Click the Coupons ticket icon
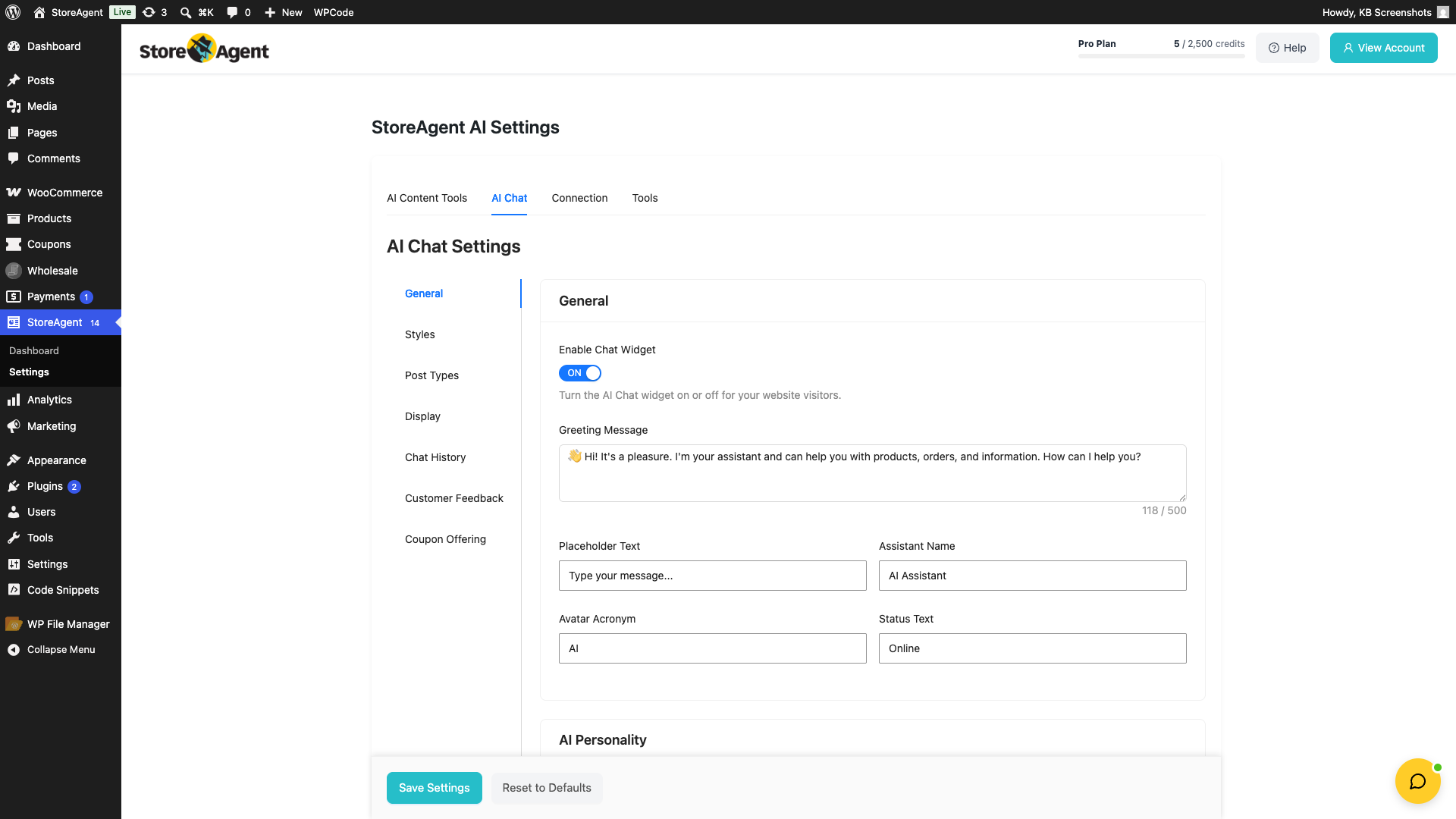Screen dimensions: 1456x819 pos(14,244)
